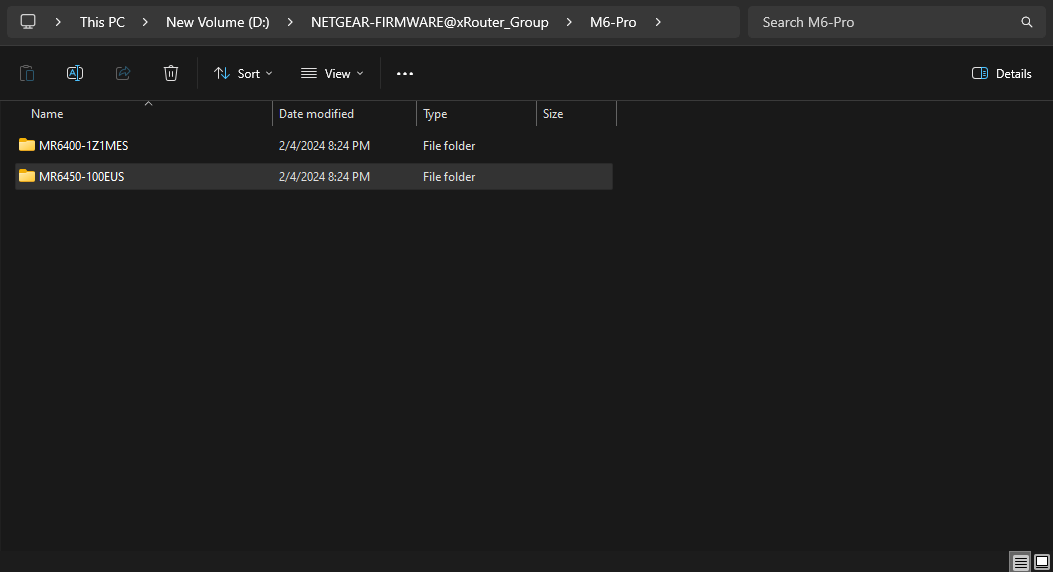Screen dimensions: 1053x572
Task: Click the Share icon in the toolbar
Action: click(x=123, y=73)
